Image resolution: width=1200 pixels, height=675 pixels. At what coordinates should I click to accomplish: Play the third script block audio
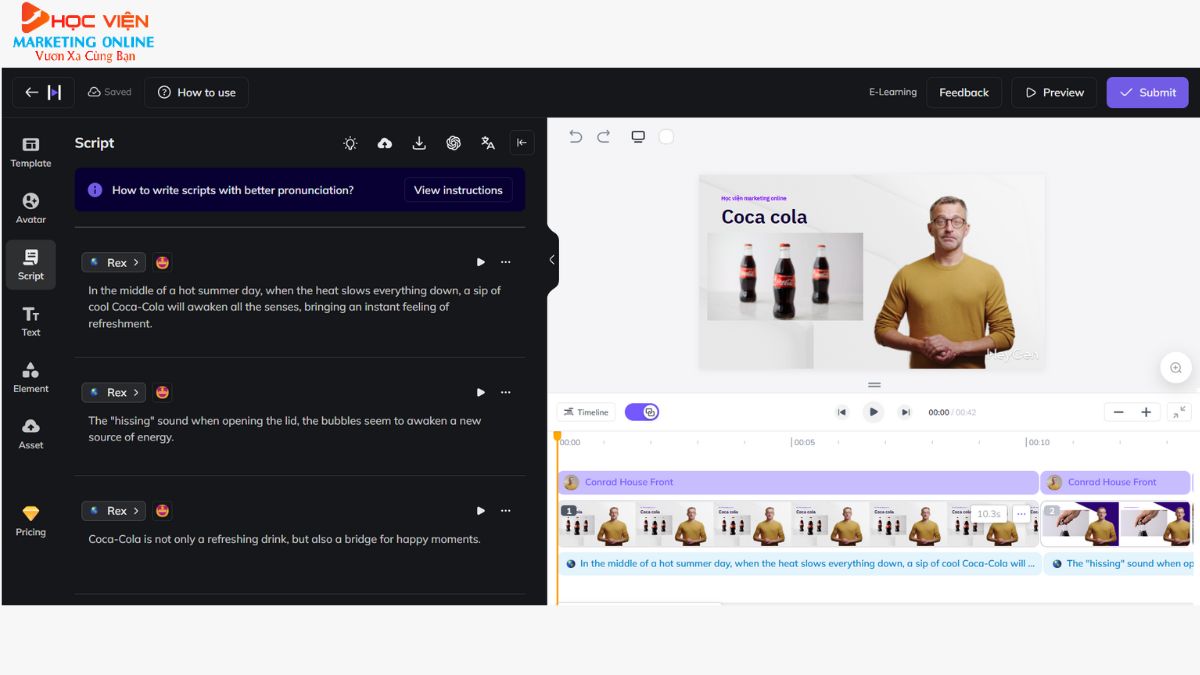(480, 510)
